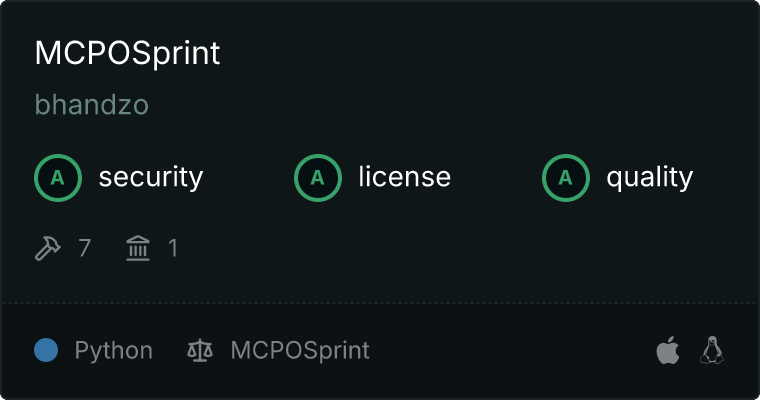Image resolution: width=760 pixels, height=400 pixels.
Task: Open the MCPOSprint license text in footer
Action: 300,350
